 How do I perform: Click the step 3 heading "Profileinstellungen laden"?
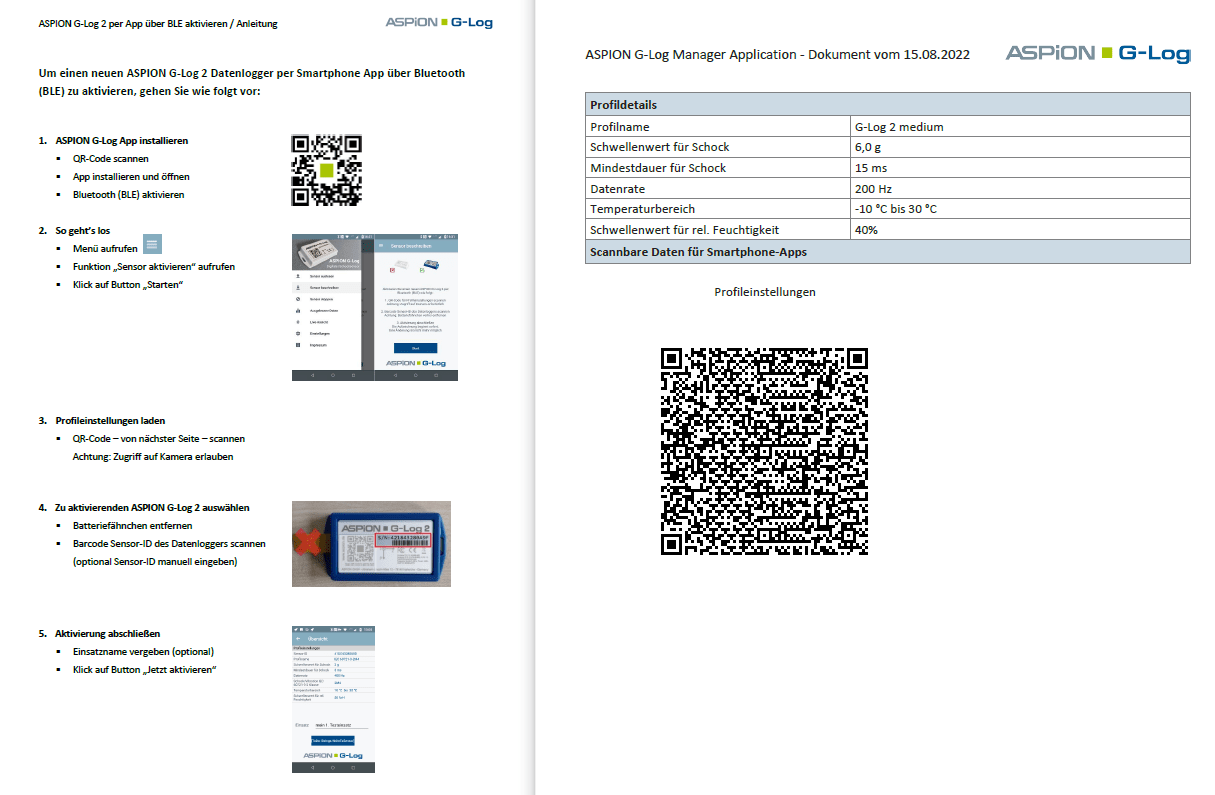pos(110,421)
